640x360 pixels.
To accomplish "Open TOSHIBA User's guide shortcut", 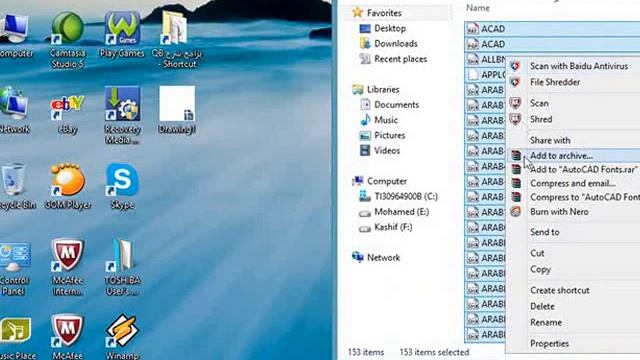I will [x=122, y=268].
